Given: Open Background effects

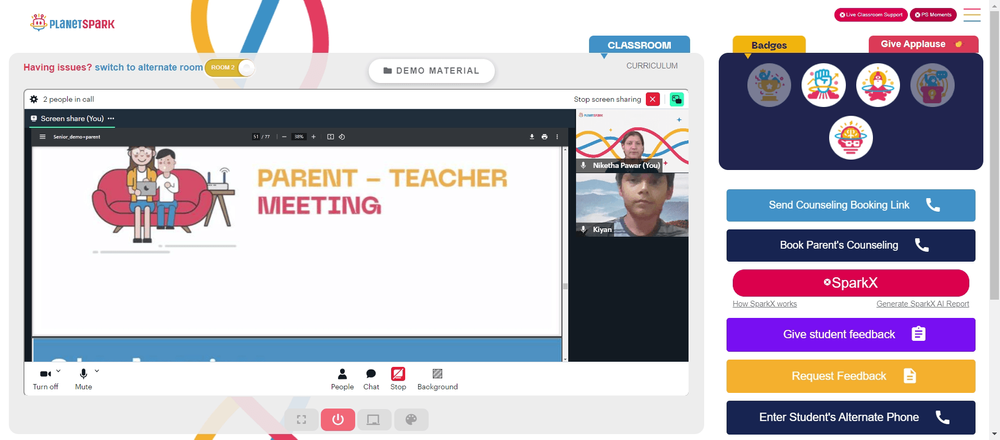Looking at the screenshot, I should tap(438, 379).
